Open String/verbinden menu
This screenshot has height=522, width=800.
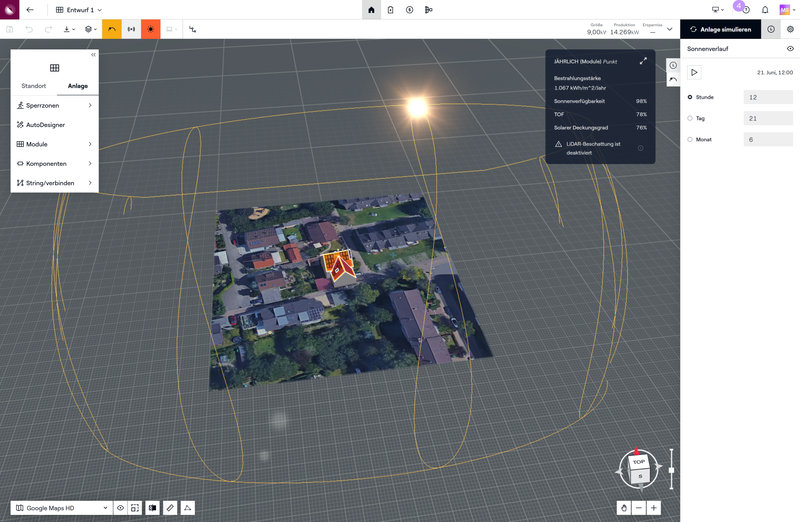pos(55,183)
